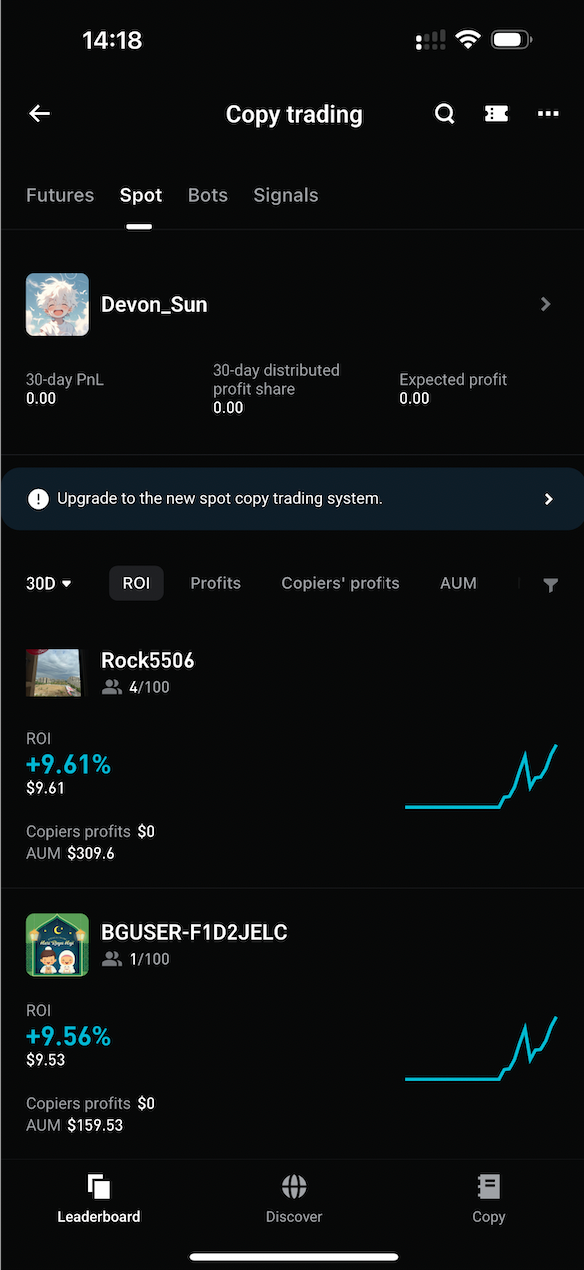Tap Devon_Sun's profile avatar
This screenshot has width=584, height=1270.
click(57, 304)
